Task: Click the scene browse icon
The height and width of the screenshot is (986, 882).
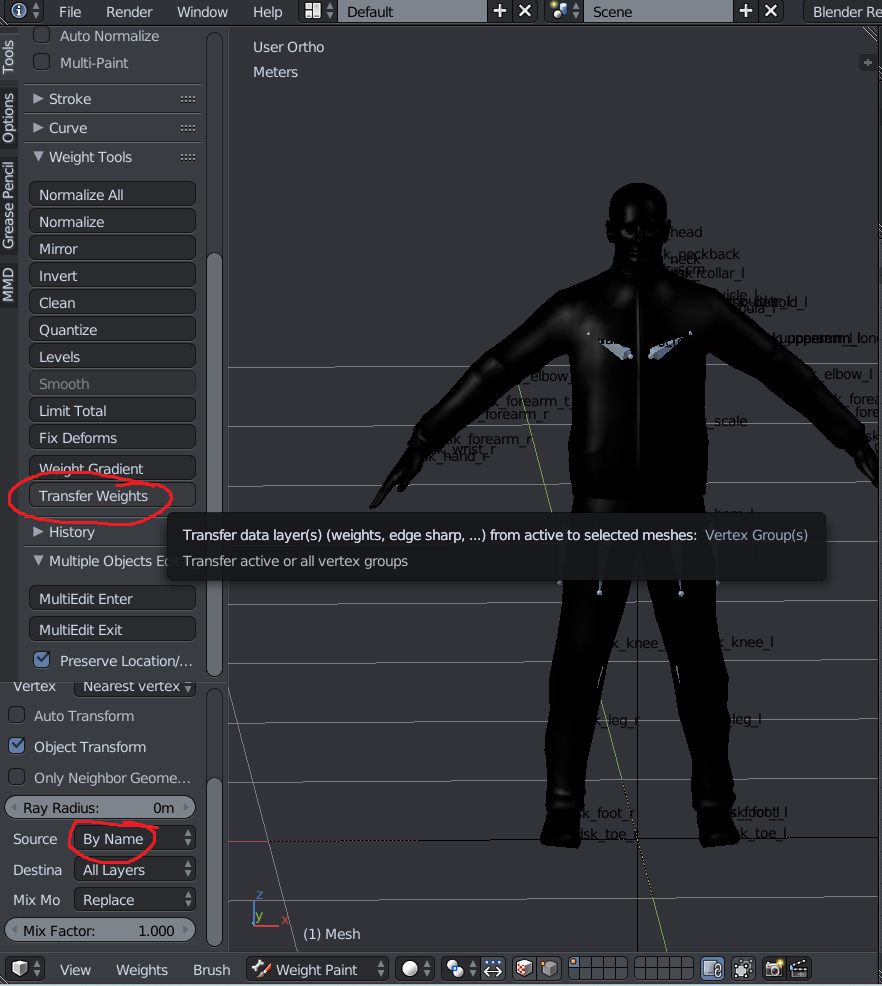Action: [x=564, y=11]
